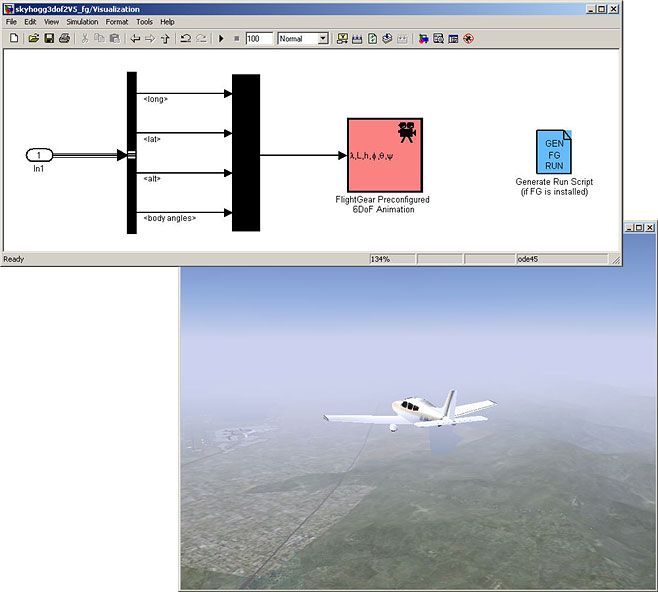Click the Generate Run Script label
This screenshot has height=592, width=658.
pyautogui.click(x=554, y=187)
